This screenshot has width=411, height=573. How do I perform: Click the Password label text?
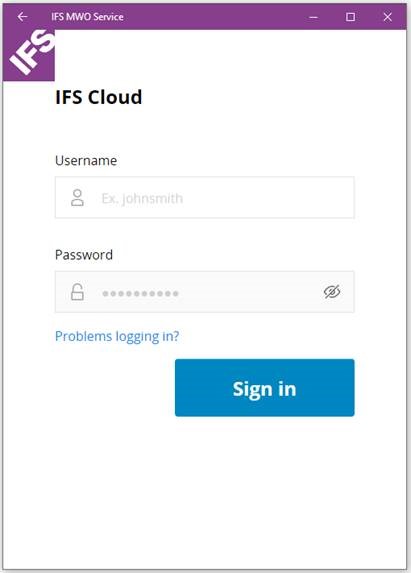point(84,255)
